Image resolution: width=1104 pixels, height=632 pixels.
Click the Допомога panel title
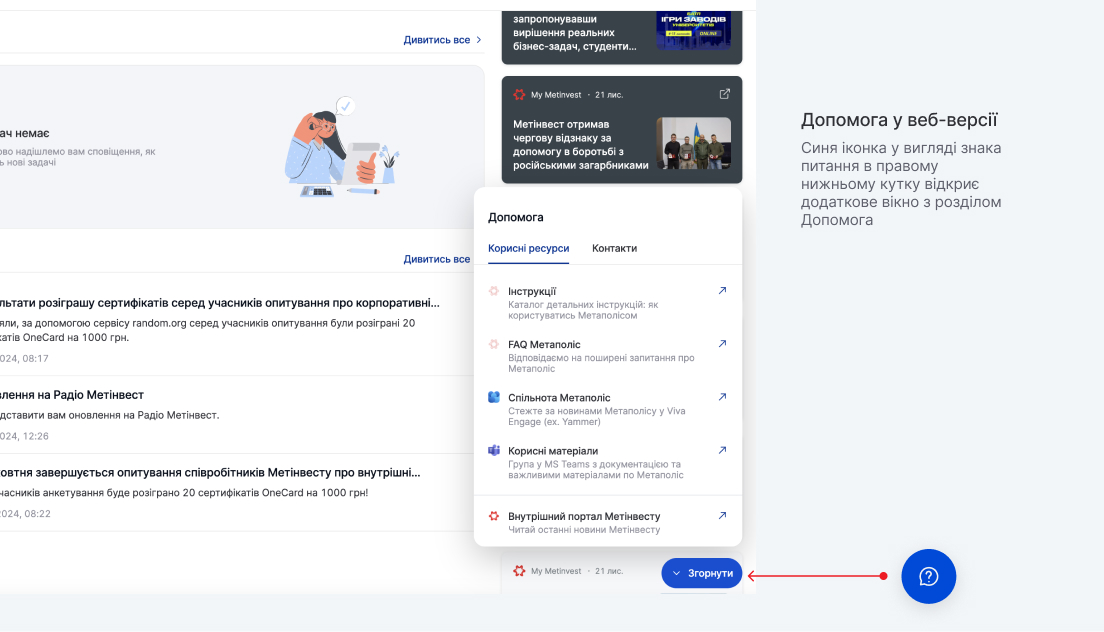coord(515,217)
